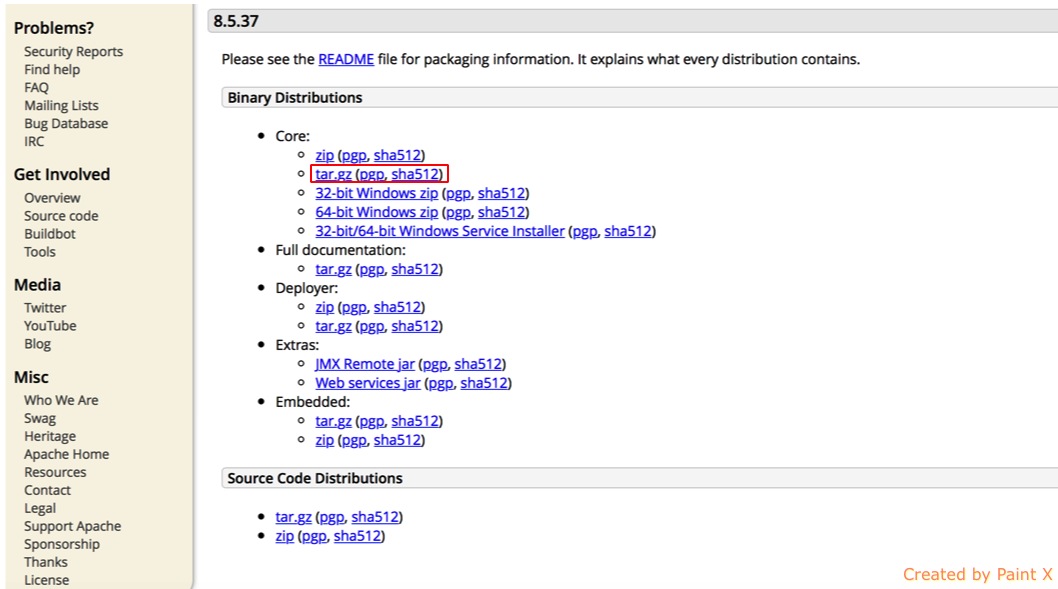Open License sidebar link
Screen dimensions: 1058x589
click(47, 580)
